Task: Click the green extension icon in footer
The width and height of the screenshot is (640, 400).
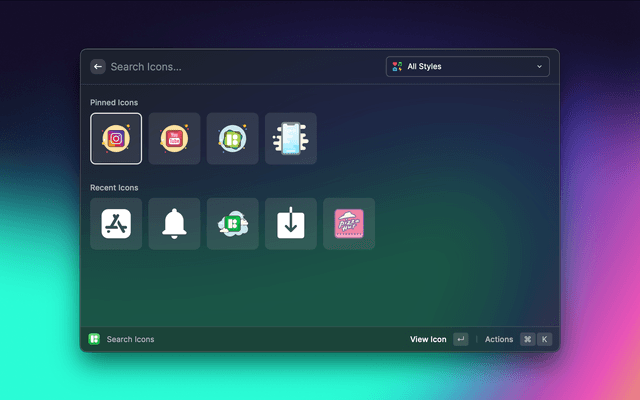Action: 94,340
